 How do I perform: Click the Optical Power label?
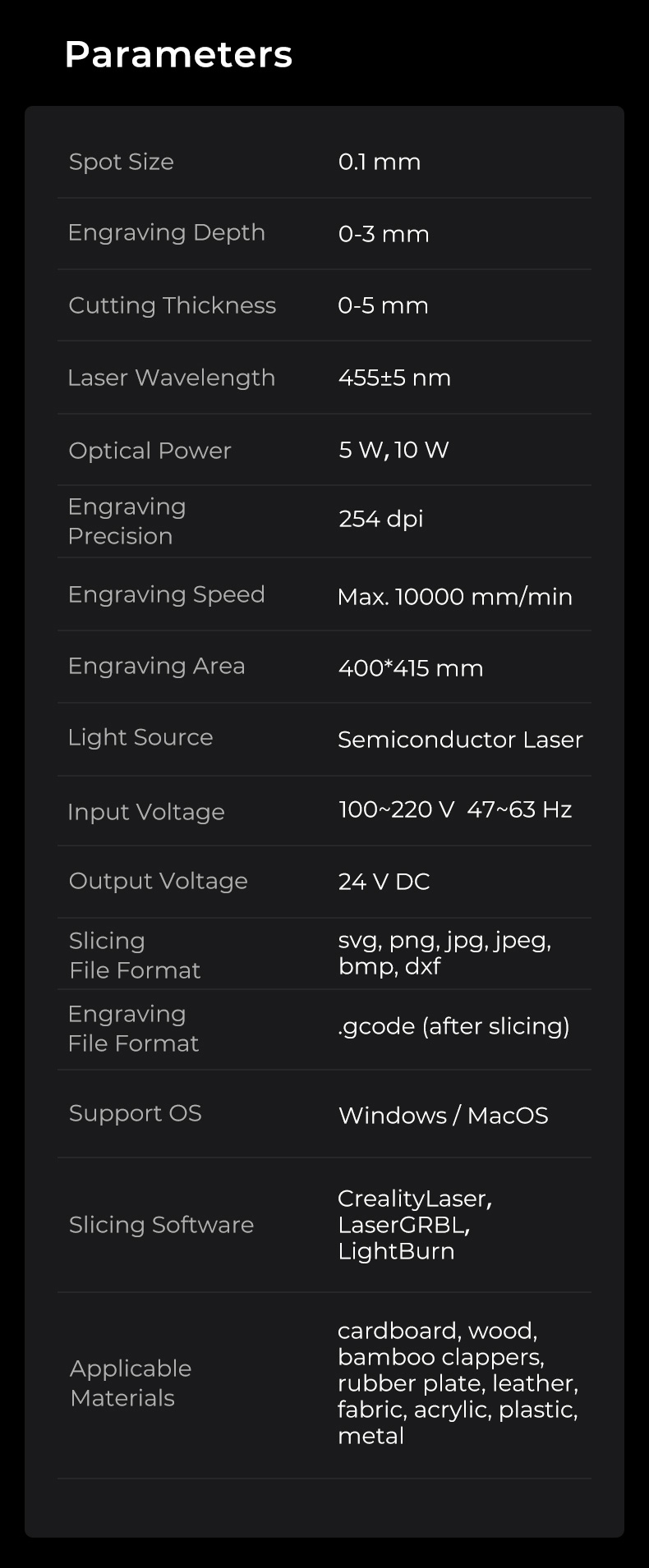tap(150, 451)
